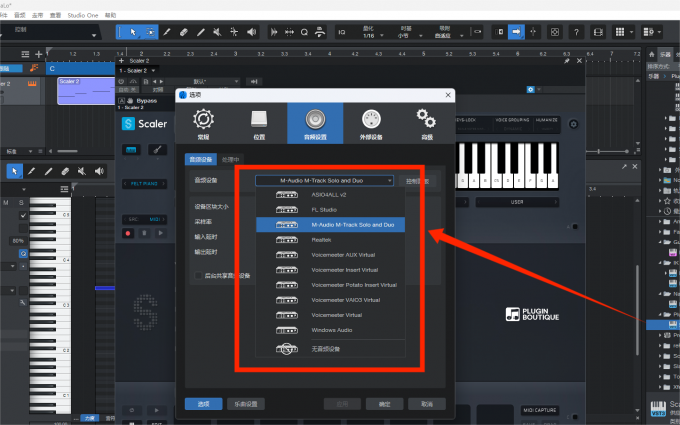Enable the exclusive mode checkbox in audio settings
This screenshot has width=680, height=425.
(x=197, y=275)
